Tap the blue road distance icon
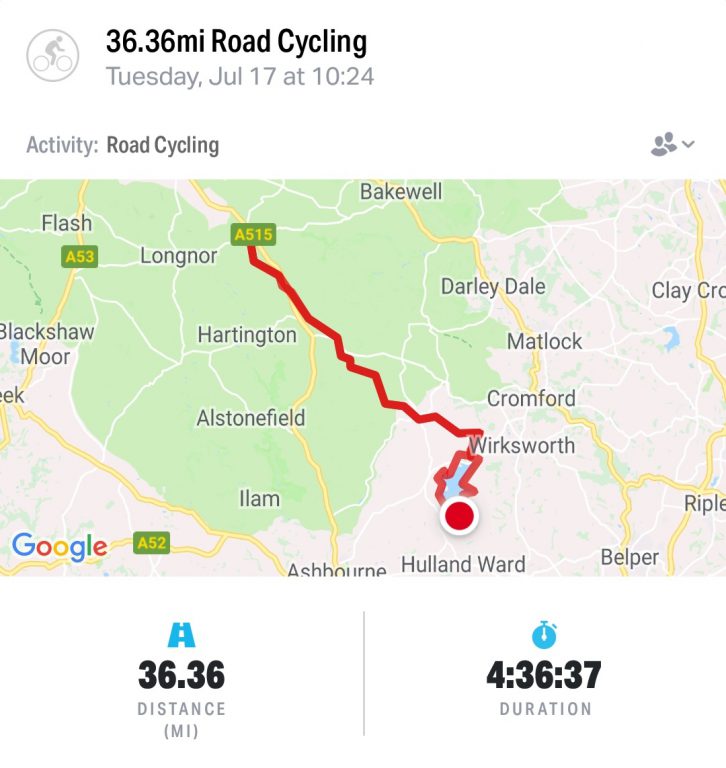The image size is (726, 768). (182, 635)
